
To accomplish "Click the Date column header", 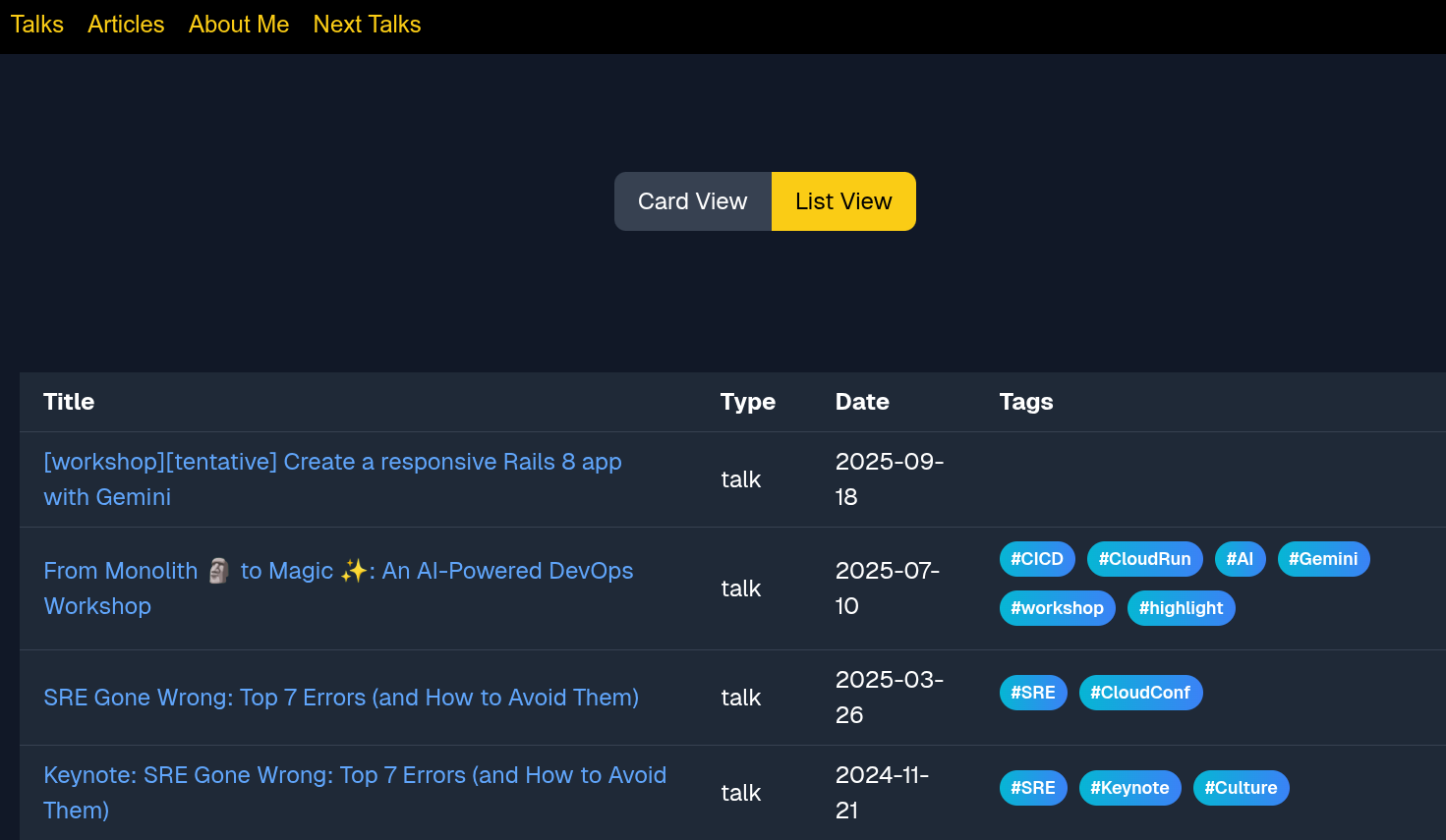I will click(862, 402).
